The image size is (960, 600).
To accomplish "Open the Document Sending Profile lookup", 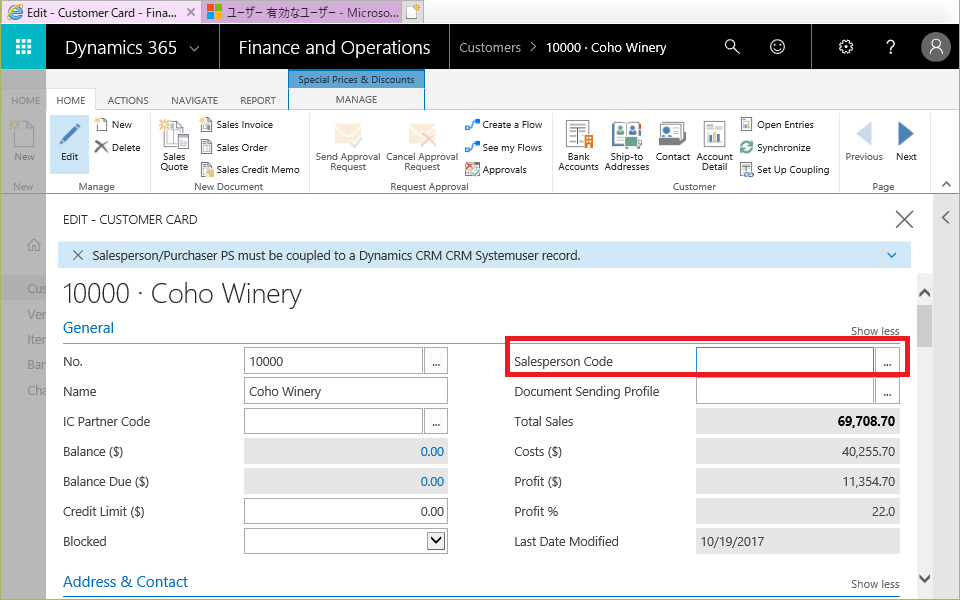I will tap(887, 391).
